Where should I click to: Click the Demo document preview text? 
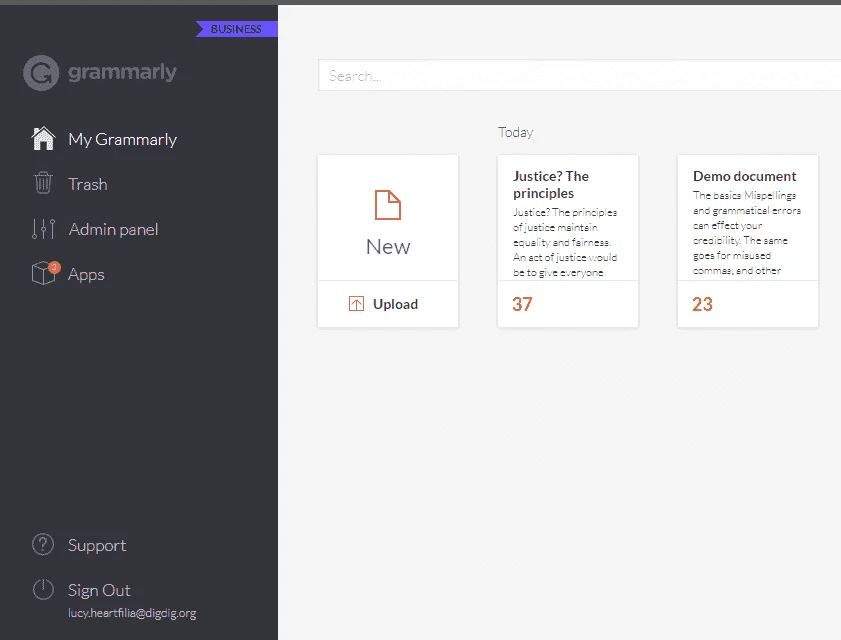pyautogui.click(x=747, y=233)
